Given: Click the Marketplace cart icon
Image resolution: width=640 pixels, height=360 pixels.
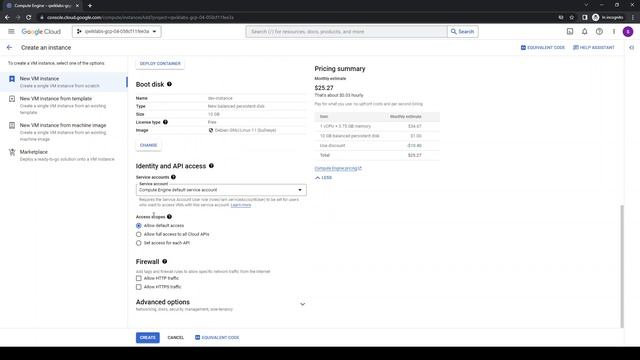Looking at the screenshot, I should coord(12,152).
